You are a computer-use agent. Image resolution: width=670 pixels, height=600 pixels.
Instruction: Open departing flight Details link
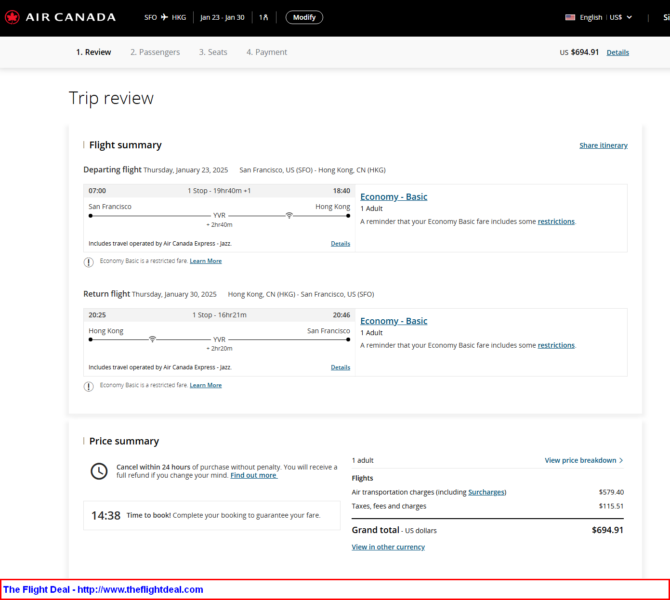click(x=340, y=243)
